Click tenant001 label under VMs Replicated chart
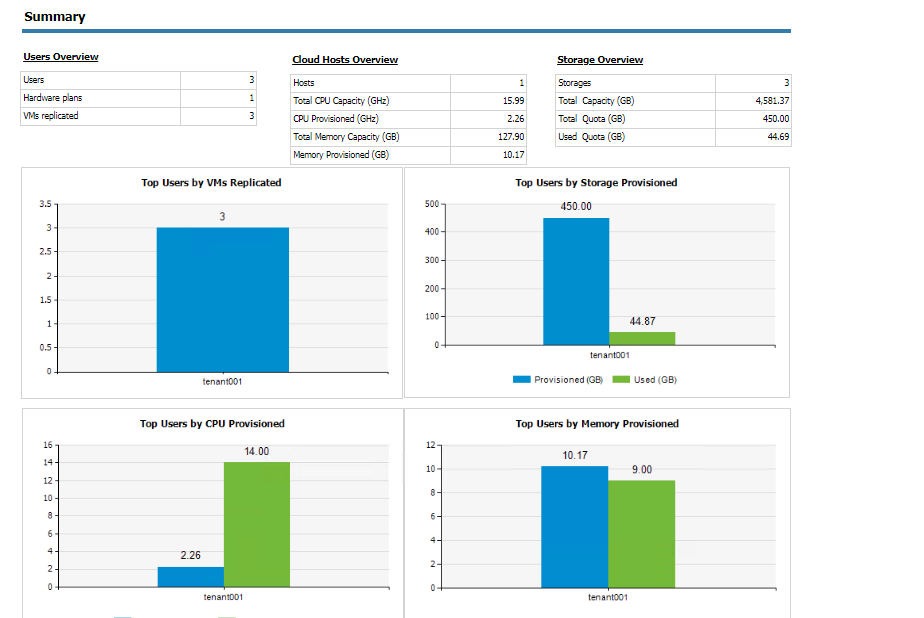 pos(222,382)
